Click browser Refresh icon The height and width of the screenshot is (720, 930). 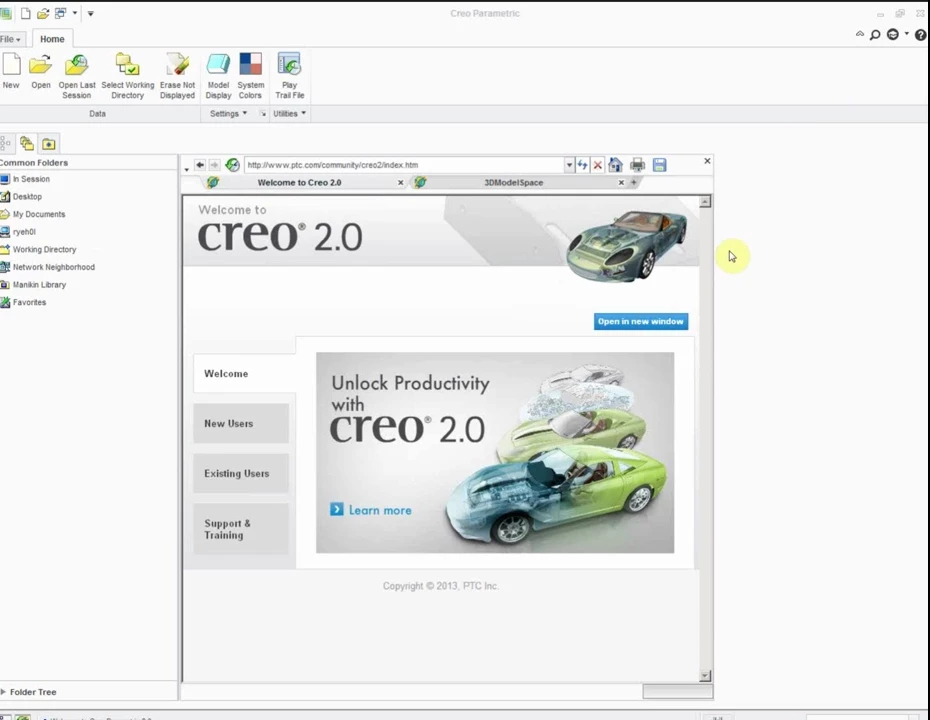582,165
